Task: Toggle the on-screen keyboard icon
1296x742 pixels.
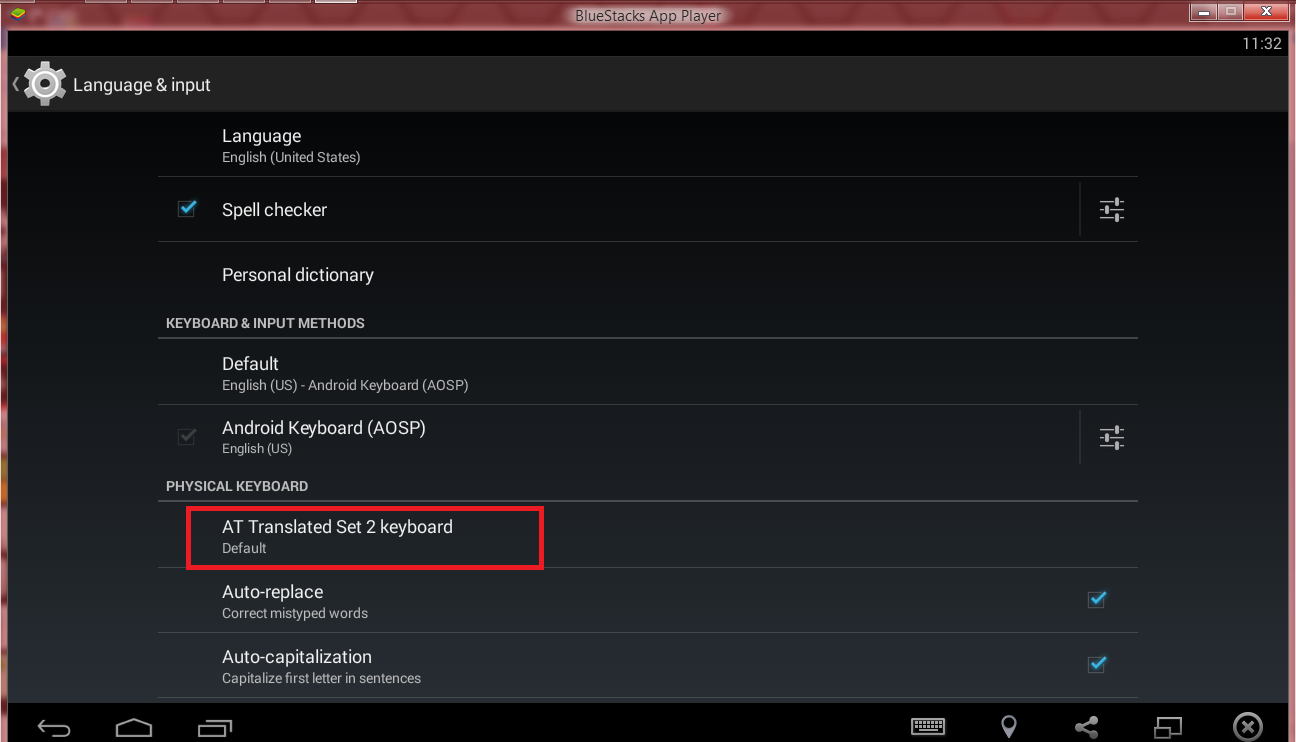Action: pyautogui.click(x=928, y=727)
